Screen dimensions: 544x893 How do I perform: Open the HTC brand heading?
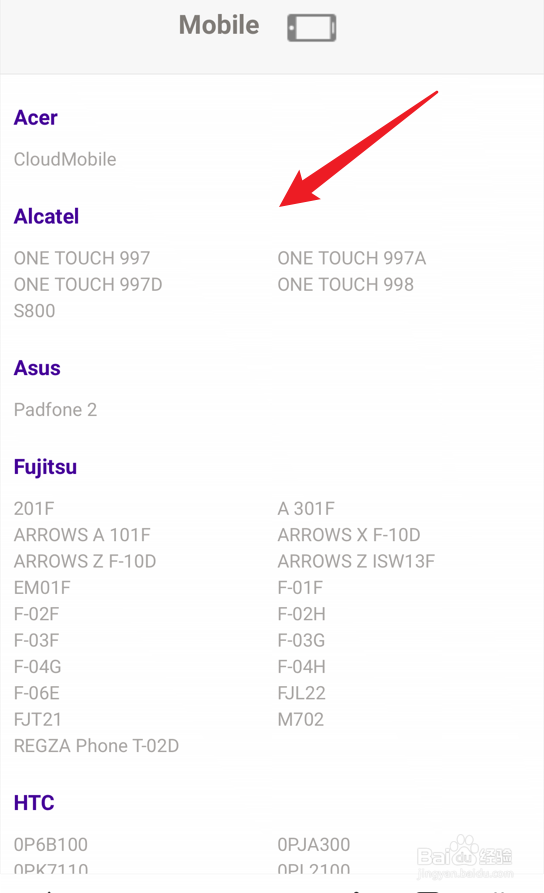34,803
